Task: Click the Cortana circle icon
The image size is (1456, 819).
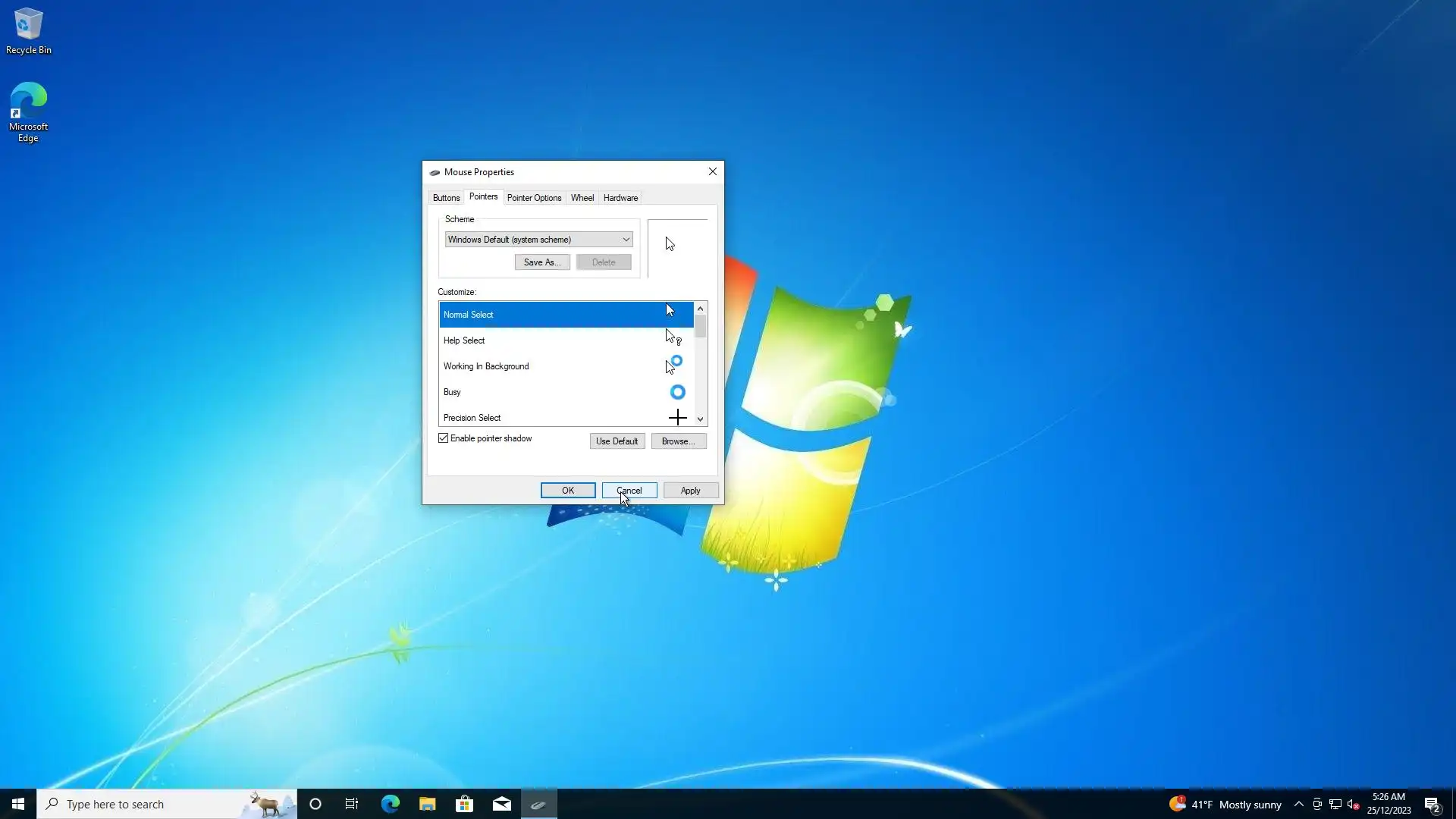Action: click(315, 804)
